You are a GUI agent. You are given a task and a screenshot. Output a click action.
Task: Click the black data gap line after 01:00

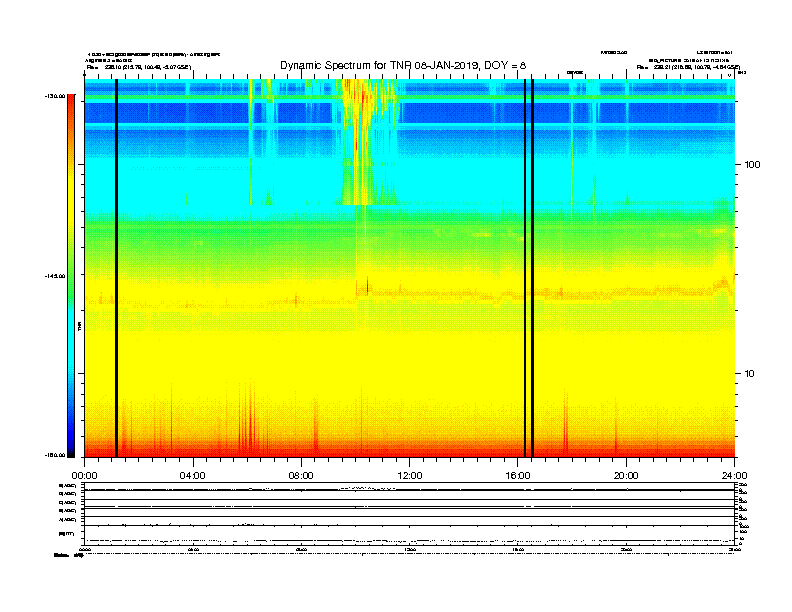116,268
